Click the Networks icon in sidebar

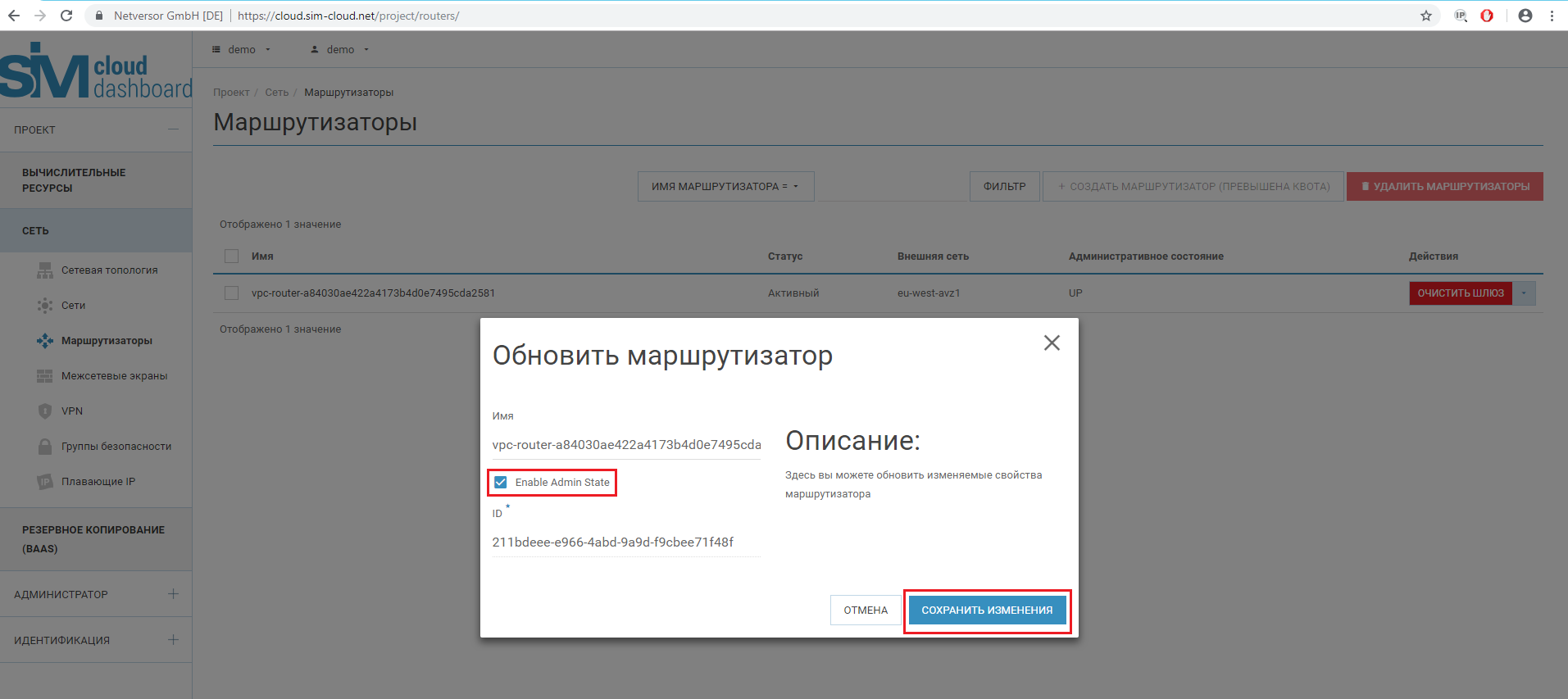(x=45, y=306)
